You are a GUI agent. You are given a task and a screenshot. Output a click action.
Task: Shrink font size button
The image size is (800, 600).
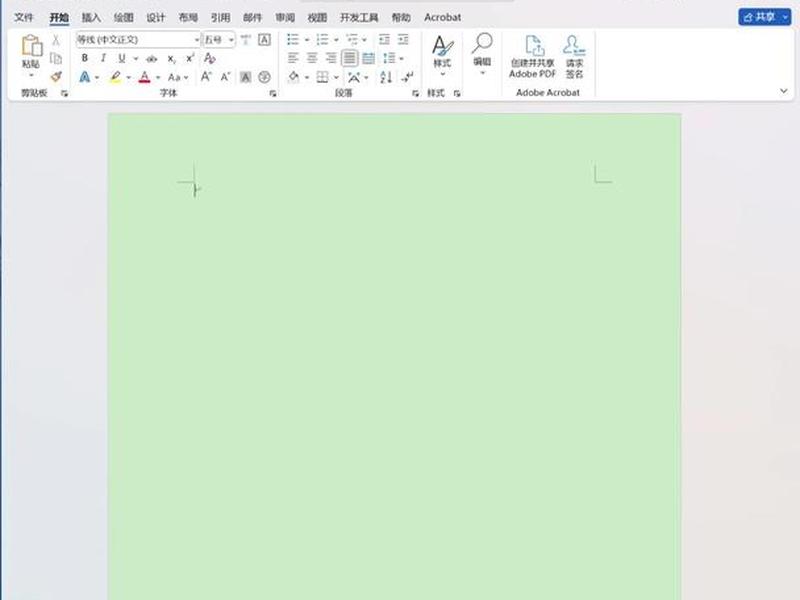pos(226,77)
